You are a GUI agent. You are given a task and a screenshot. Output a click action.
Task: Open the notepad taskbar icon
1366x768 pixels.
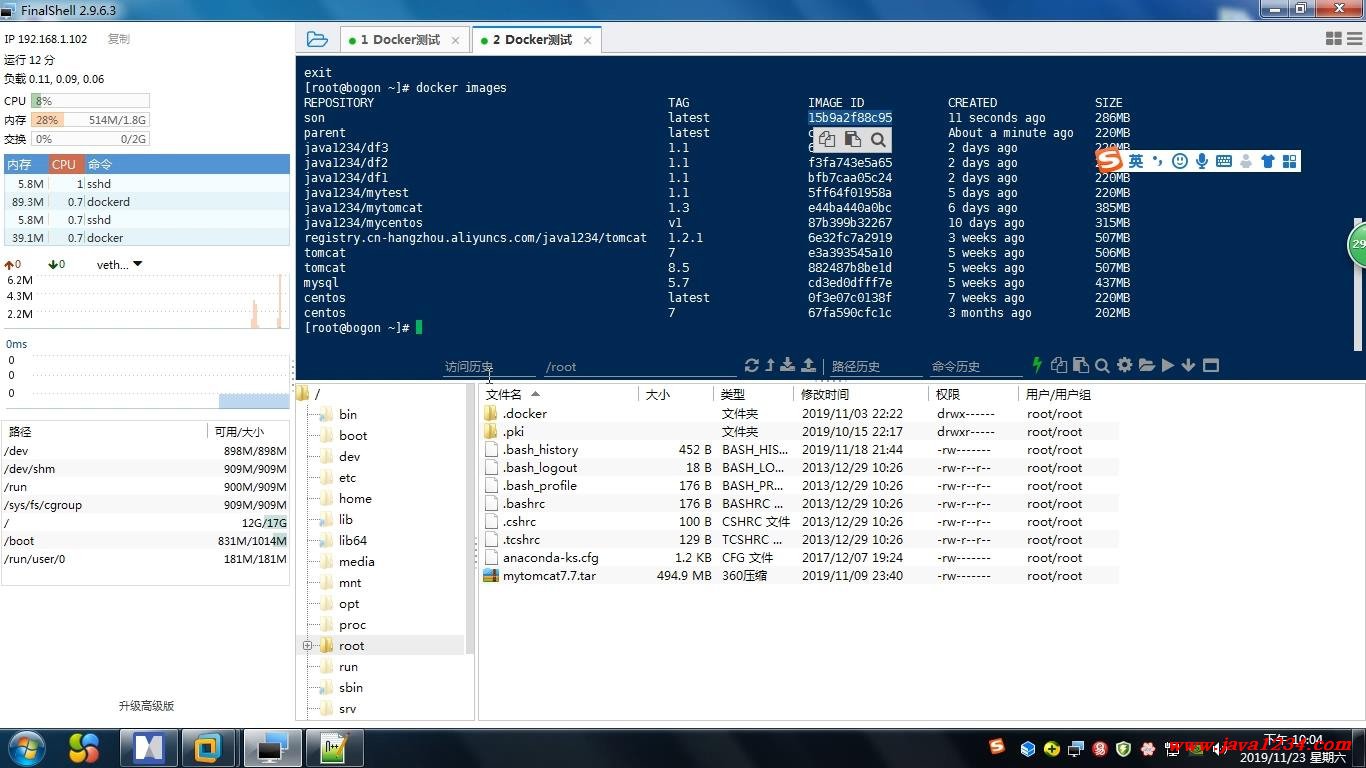point(333,748)
